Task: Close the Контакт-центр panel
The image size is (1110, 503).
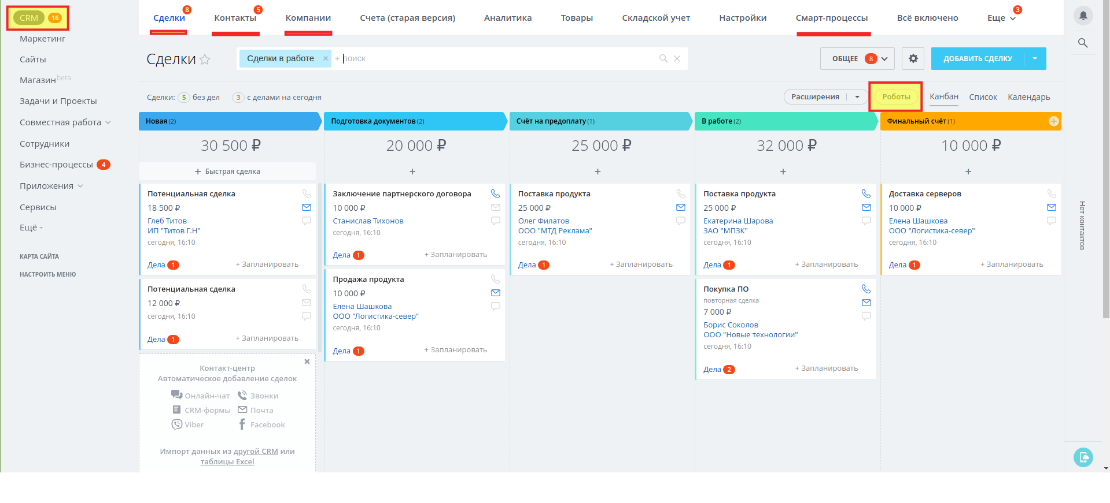Action: click(x=307, y=362)
